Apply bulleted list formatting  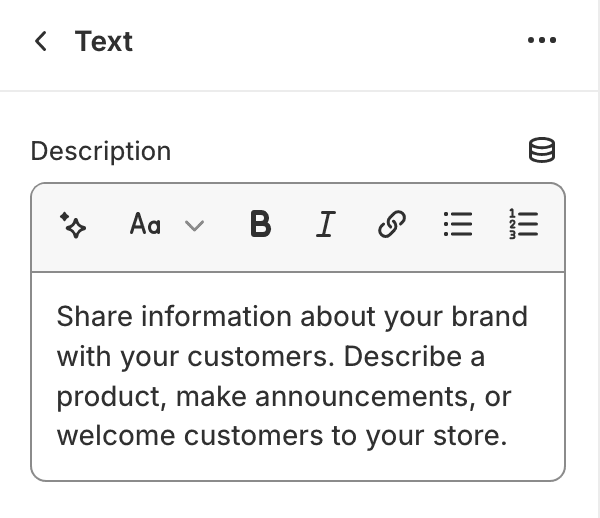[x=458, y=224]
